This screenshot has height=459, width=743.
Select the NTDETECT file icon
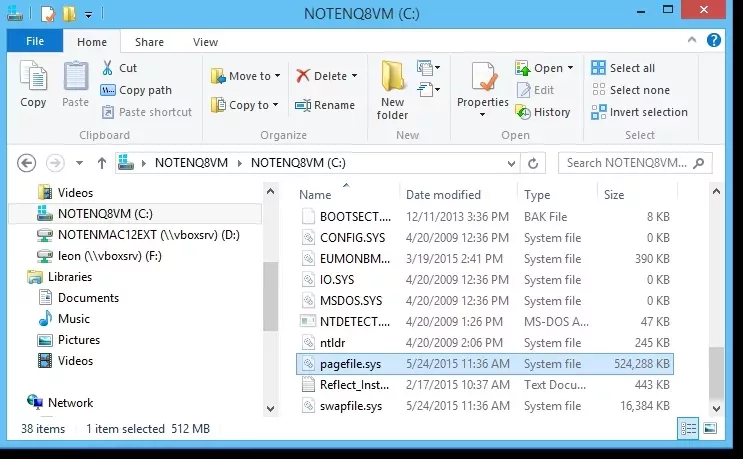pyautogui.click(x=308, y=322)
